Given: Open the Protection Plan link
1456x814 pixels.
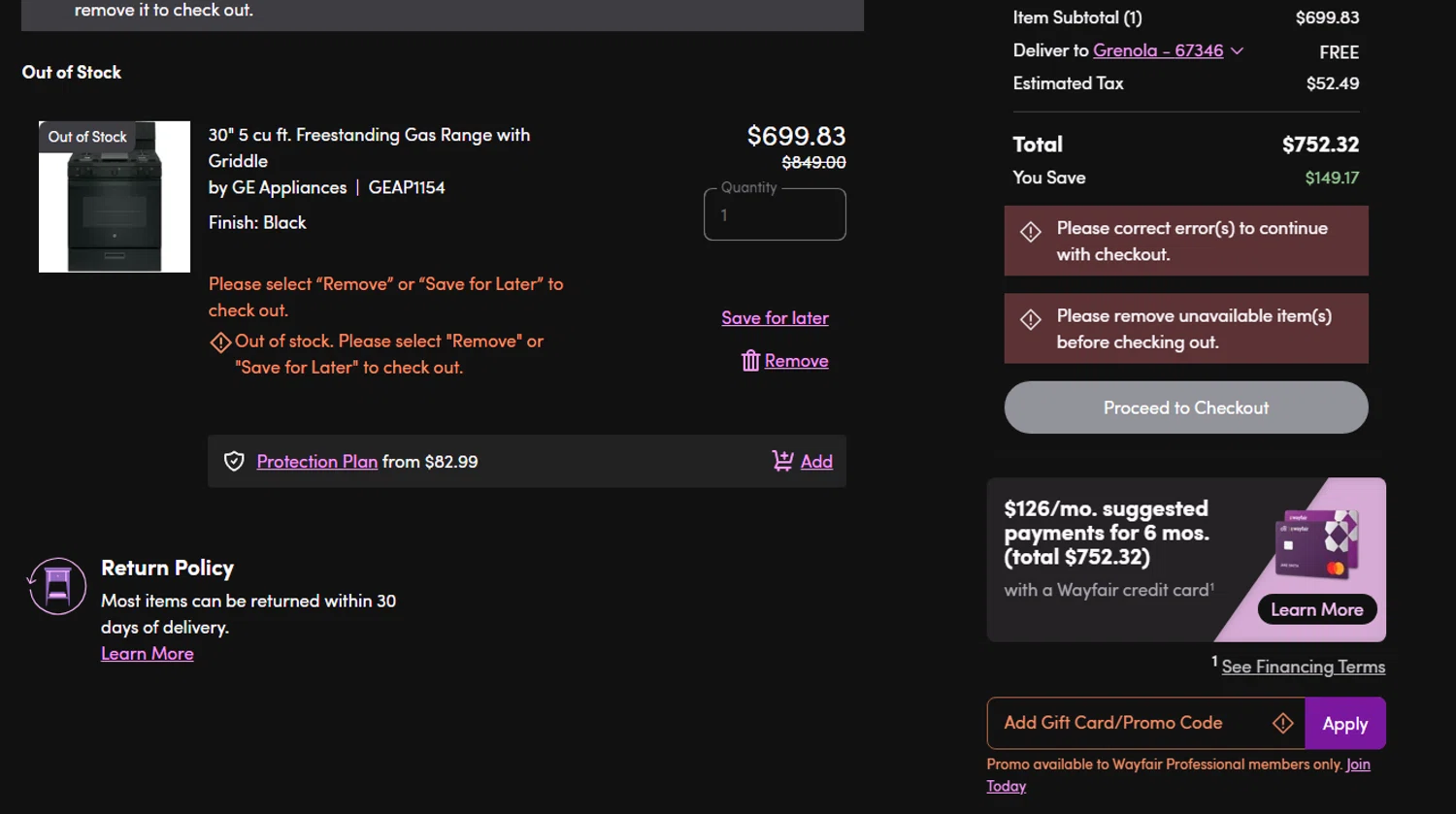Looking at the screenshot, I should pyautogui.click(x=316, y=461).
